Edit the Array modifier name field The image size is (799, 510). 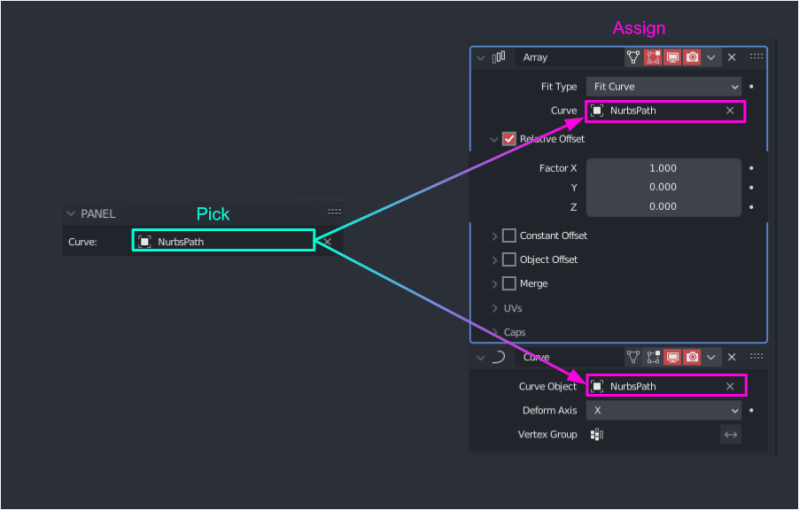coord(569,57)
